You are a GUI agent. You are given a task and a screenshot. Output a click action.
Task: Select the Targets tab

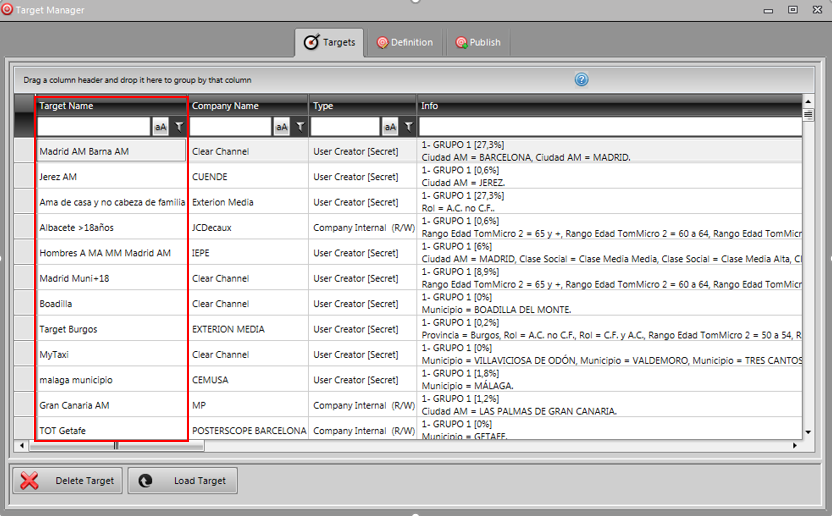pos(330,43)
